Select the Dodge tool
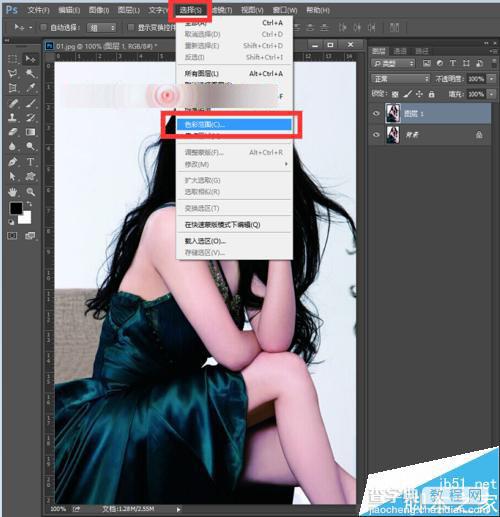Image resolution: width=500 pixels, height=517 pixels. (x=30, y=146)
